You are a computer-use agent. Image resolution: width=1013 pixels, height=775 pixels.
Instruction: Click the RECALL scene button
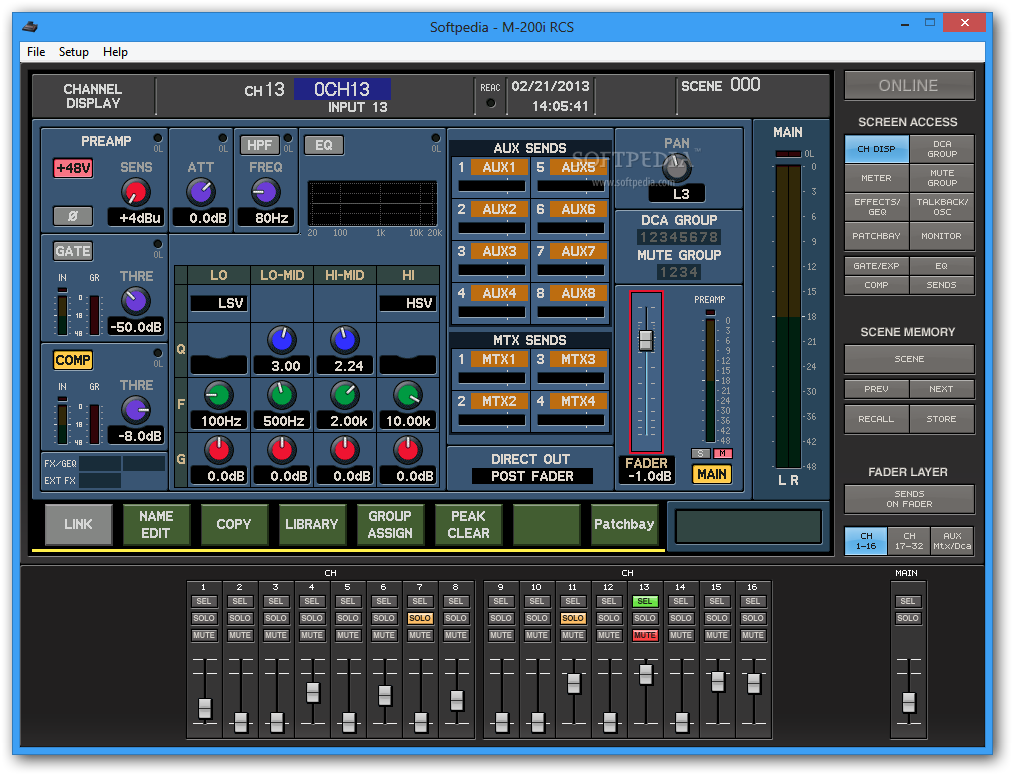tap(877, 419)
